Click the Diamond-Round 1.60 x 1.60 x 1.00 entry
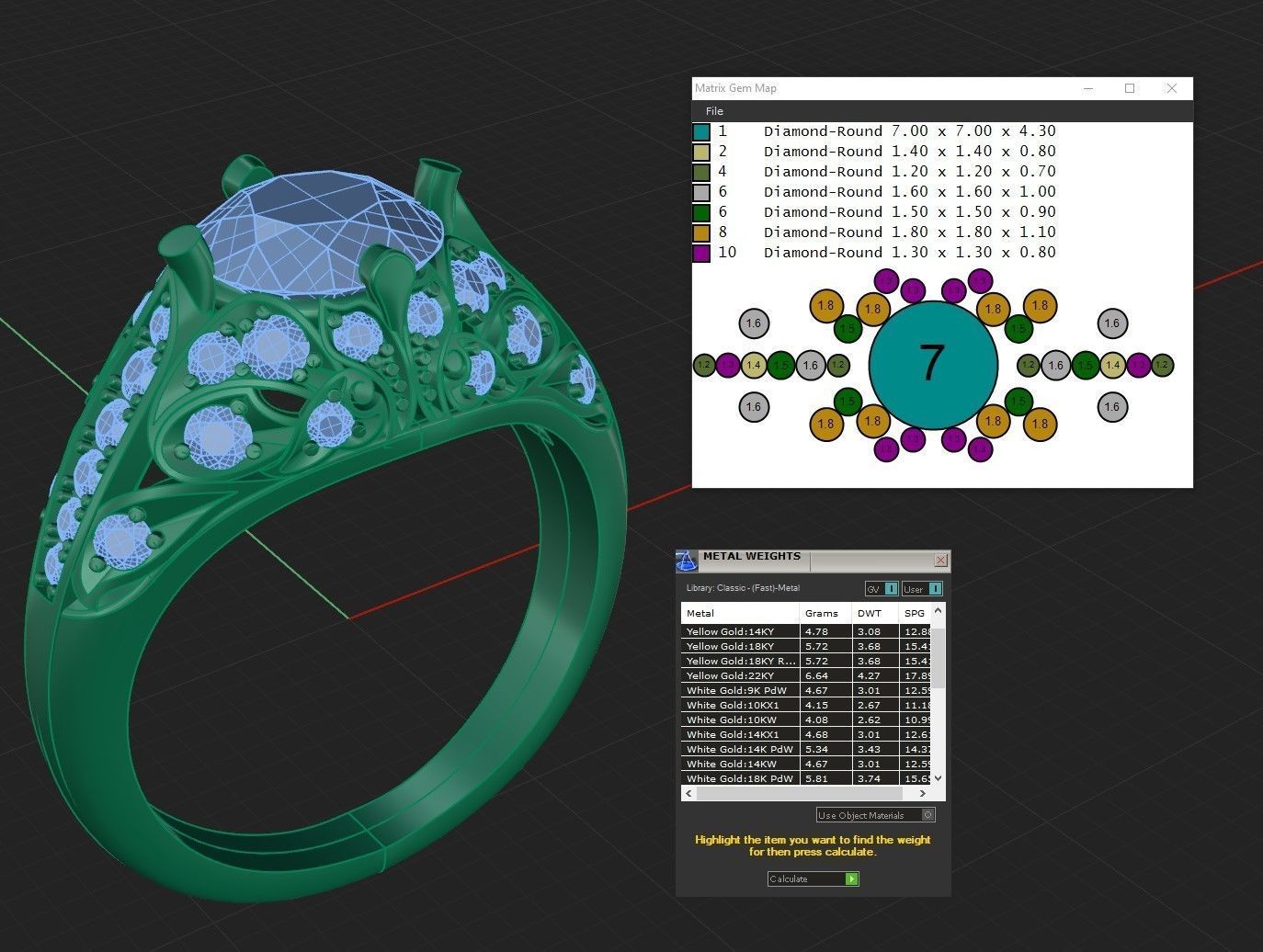The image size is (1263, 952). (x=909, y=192)
